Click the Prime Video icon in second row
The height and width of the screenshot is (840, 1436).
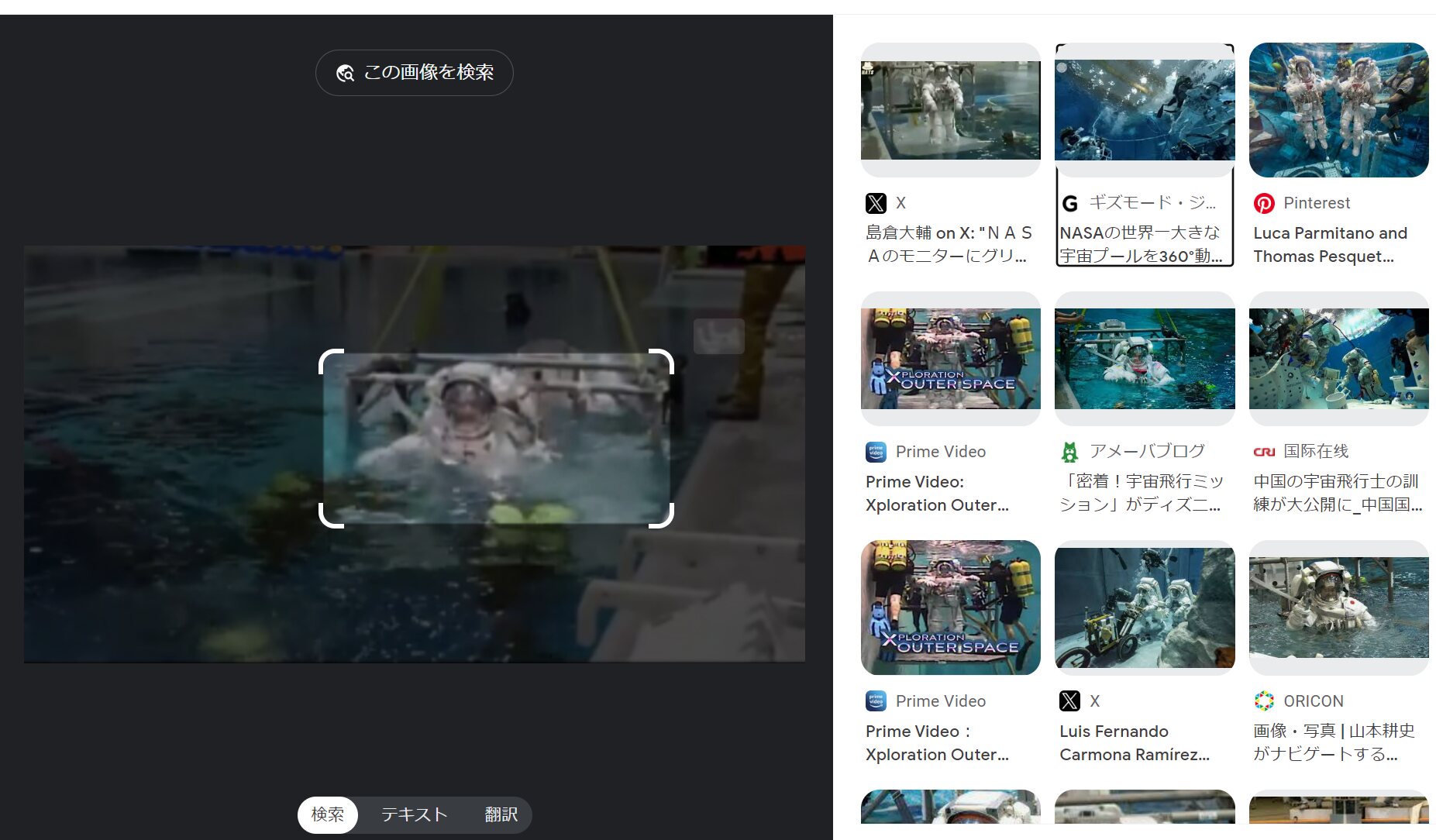pyautogui.click(x=876, y=452)
